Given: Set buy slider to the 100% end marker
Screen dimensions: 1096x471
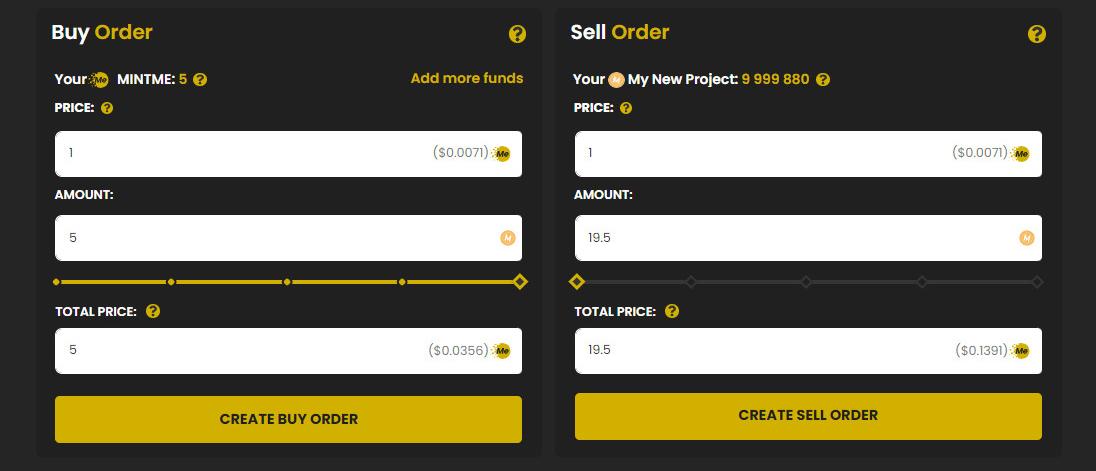Looking at the screenshot, I should (x=519, y=282).
